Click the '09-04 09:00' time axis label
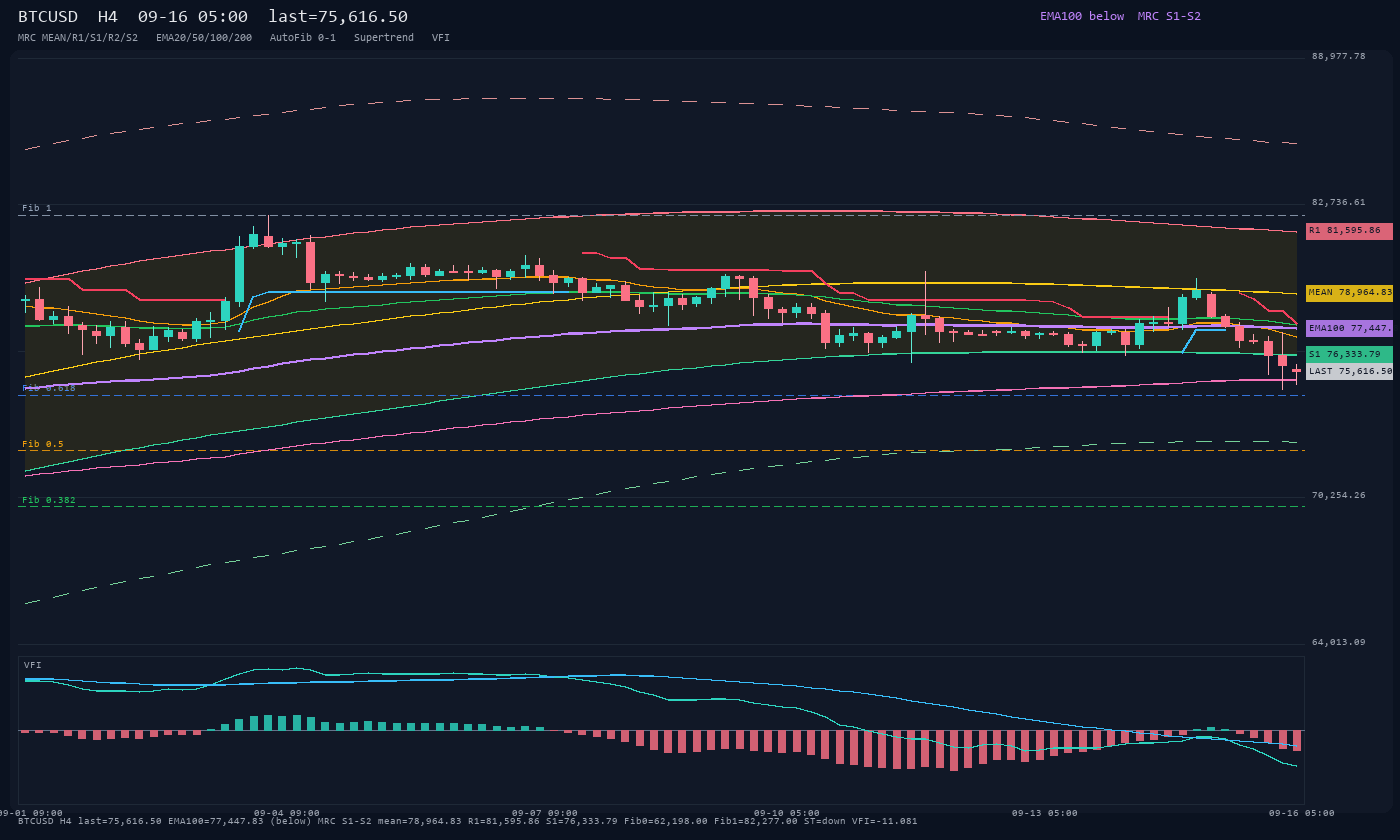Screen dimensions: 1400x840 [287, 813]
